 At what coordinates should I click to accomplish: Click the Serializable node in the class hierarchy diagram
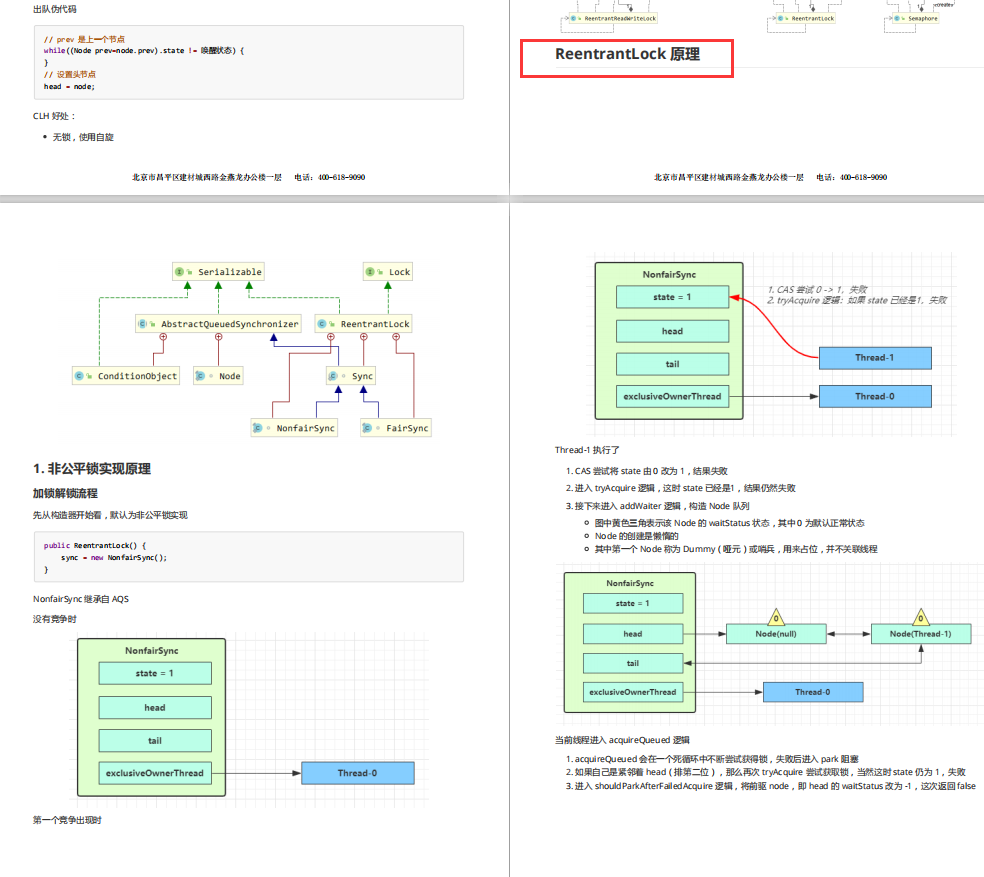point(218,272)
